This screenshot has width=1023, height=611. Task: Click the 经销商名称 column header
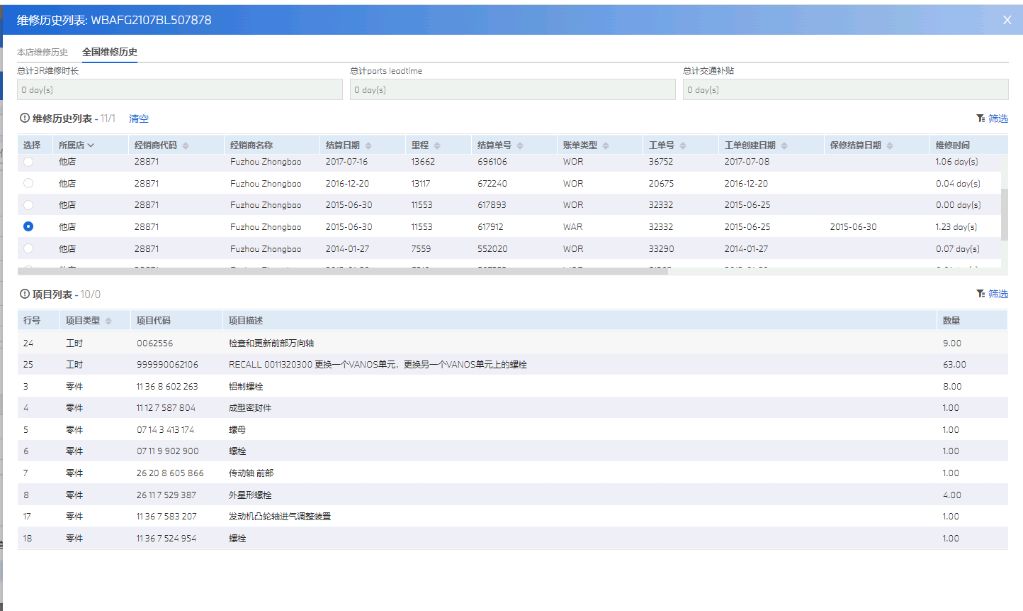coord(251,145)
